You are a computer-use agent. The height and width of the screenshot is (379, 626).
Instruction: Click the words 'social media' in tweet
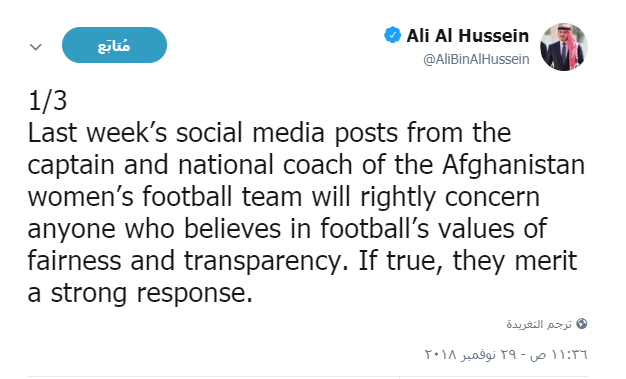pyautogui.click(x=250, y=133)
